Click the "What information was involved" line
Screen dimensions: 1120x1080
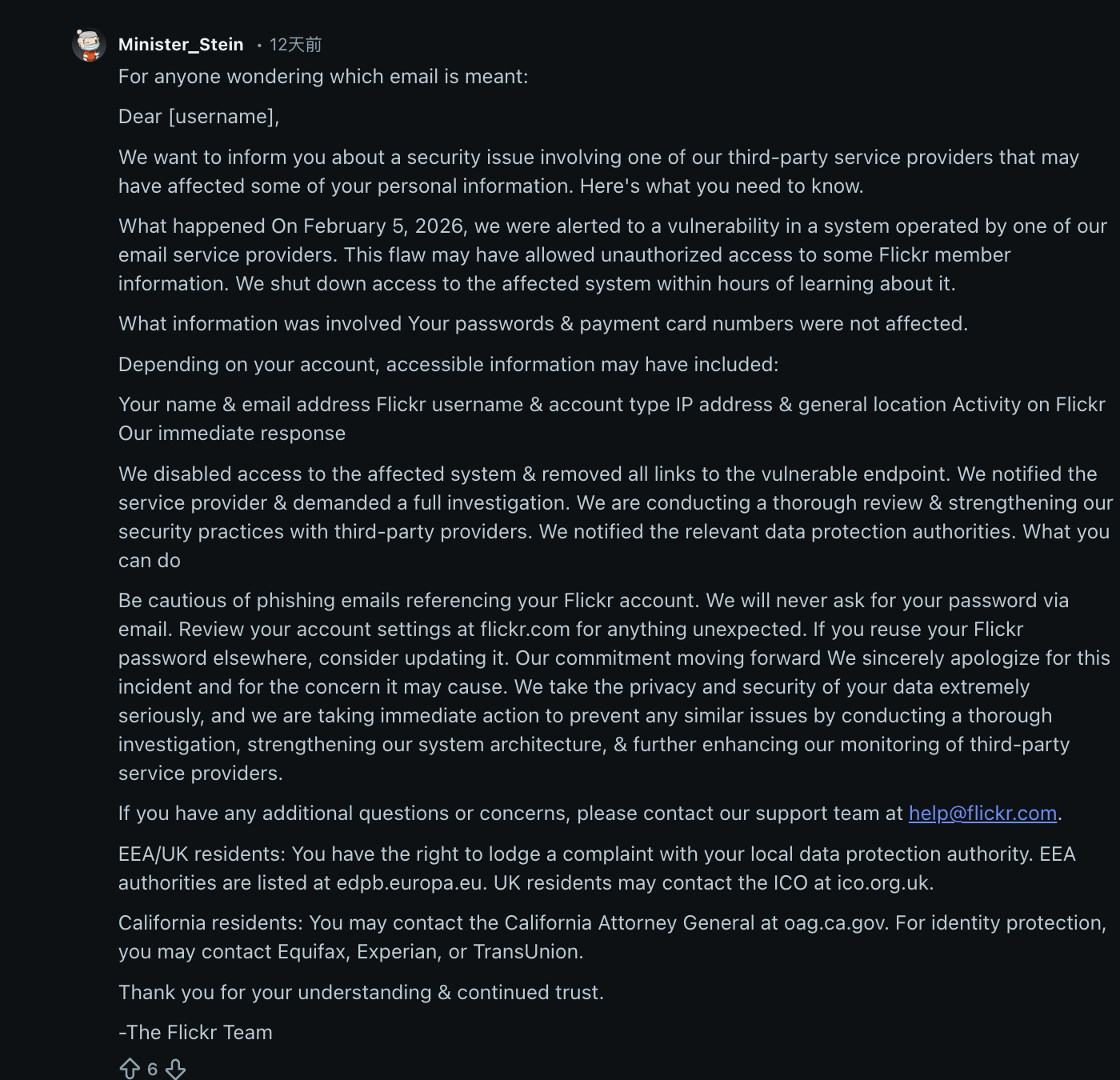(x=543, y=324)
